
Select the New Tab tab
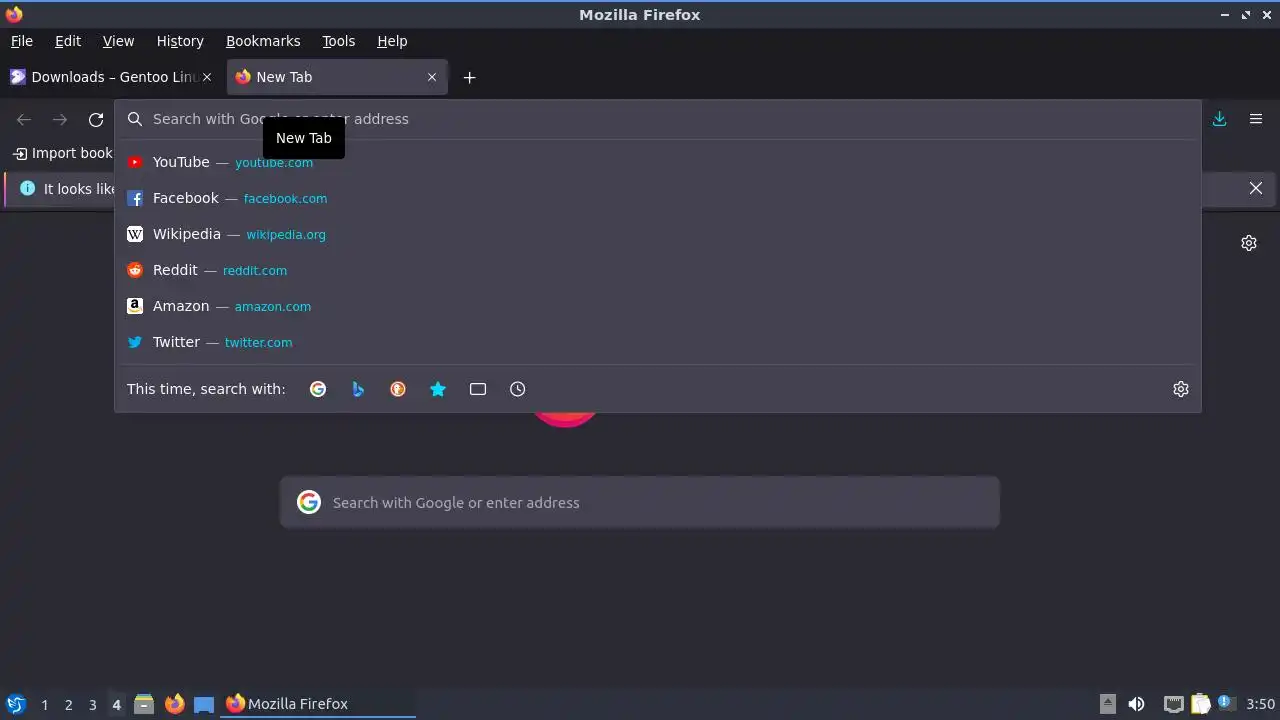tap(337, 77)
